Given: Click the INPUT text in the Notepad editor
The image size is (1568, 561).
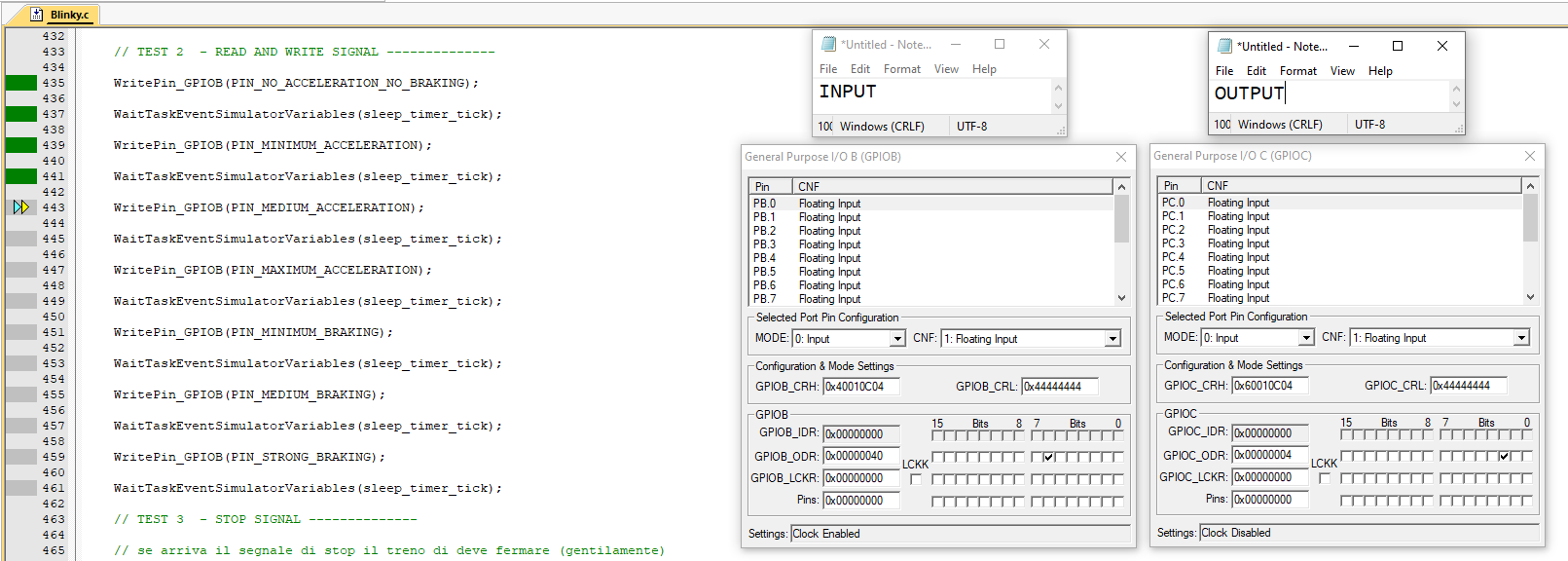Looking at the screenshot, I should pyautogui.click(x=848, y=92).
